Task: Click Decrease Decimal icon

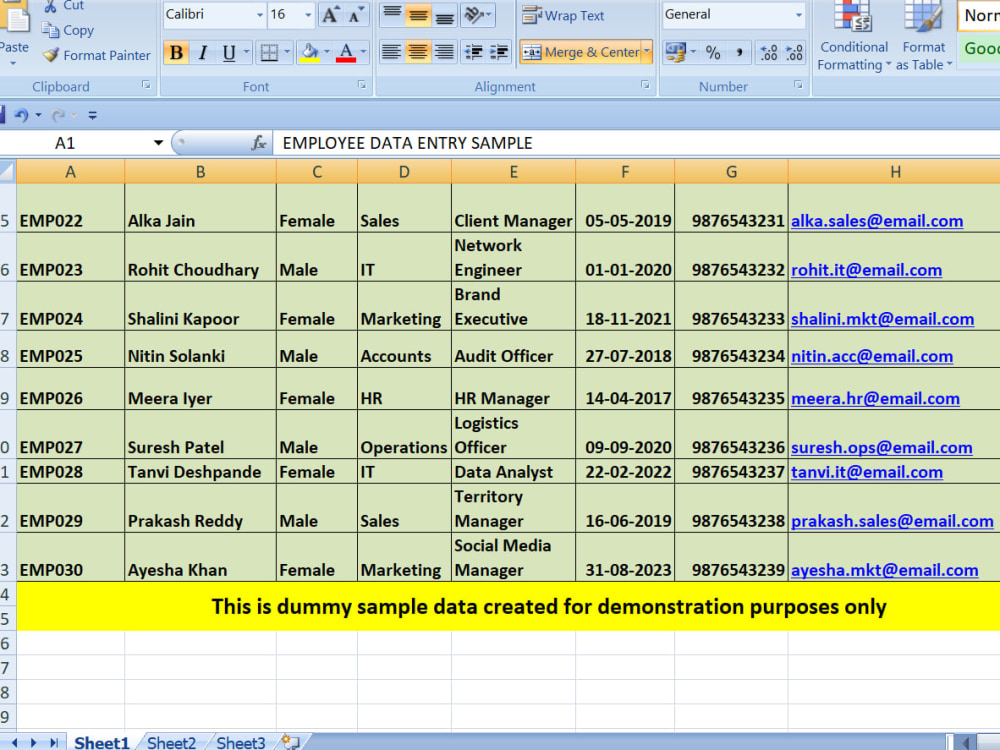Action: click(795, 52)
